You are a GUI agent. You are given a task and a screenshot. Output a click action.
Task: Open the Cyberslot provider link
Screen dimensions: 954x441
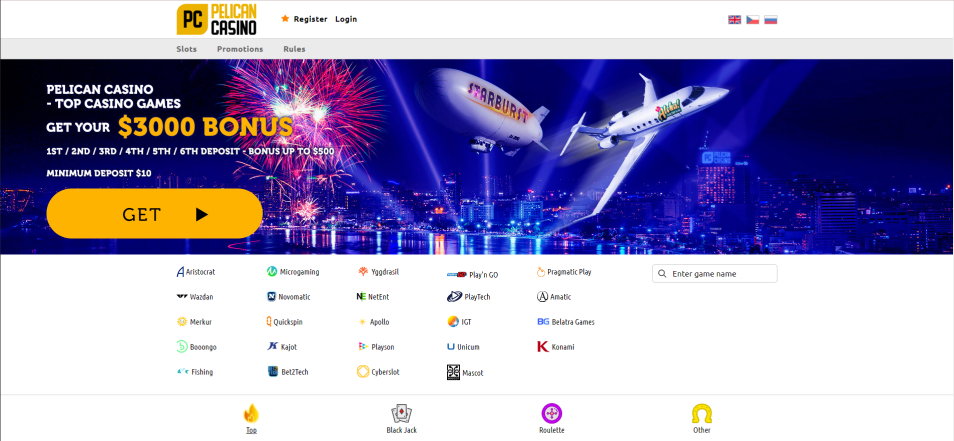tap(378, 372)
